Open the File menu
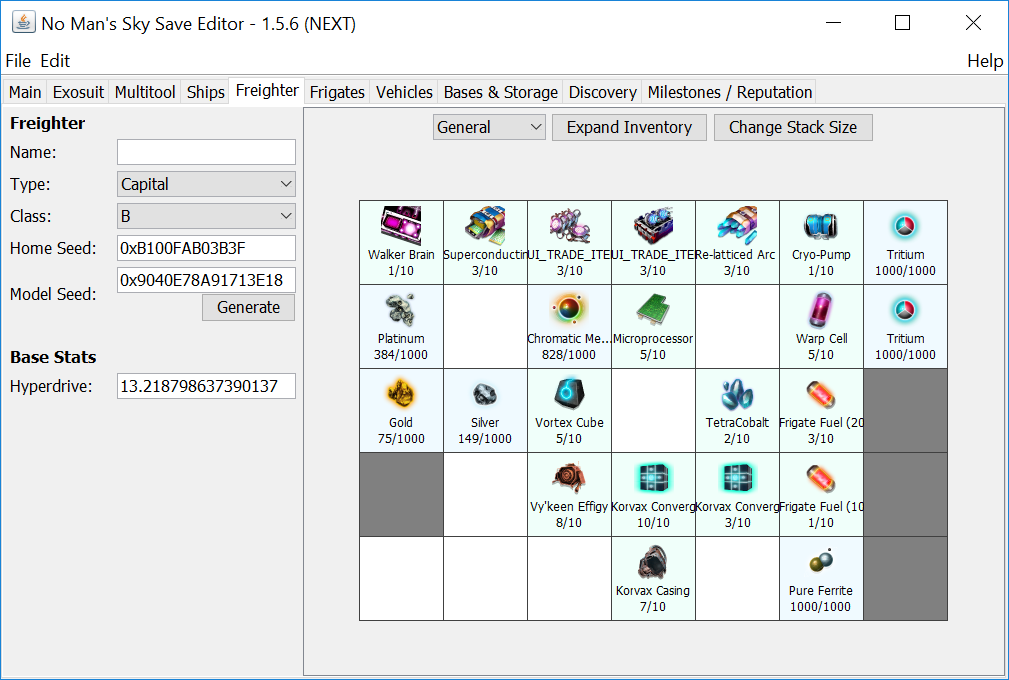This screenshot has height=680, width=1009. tap(18, 61)
